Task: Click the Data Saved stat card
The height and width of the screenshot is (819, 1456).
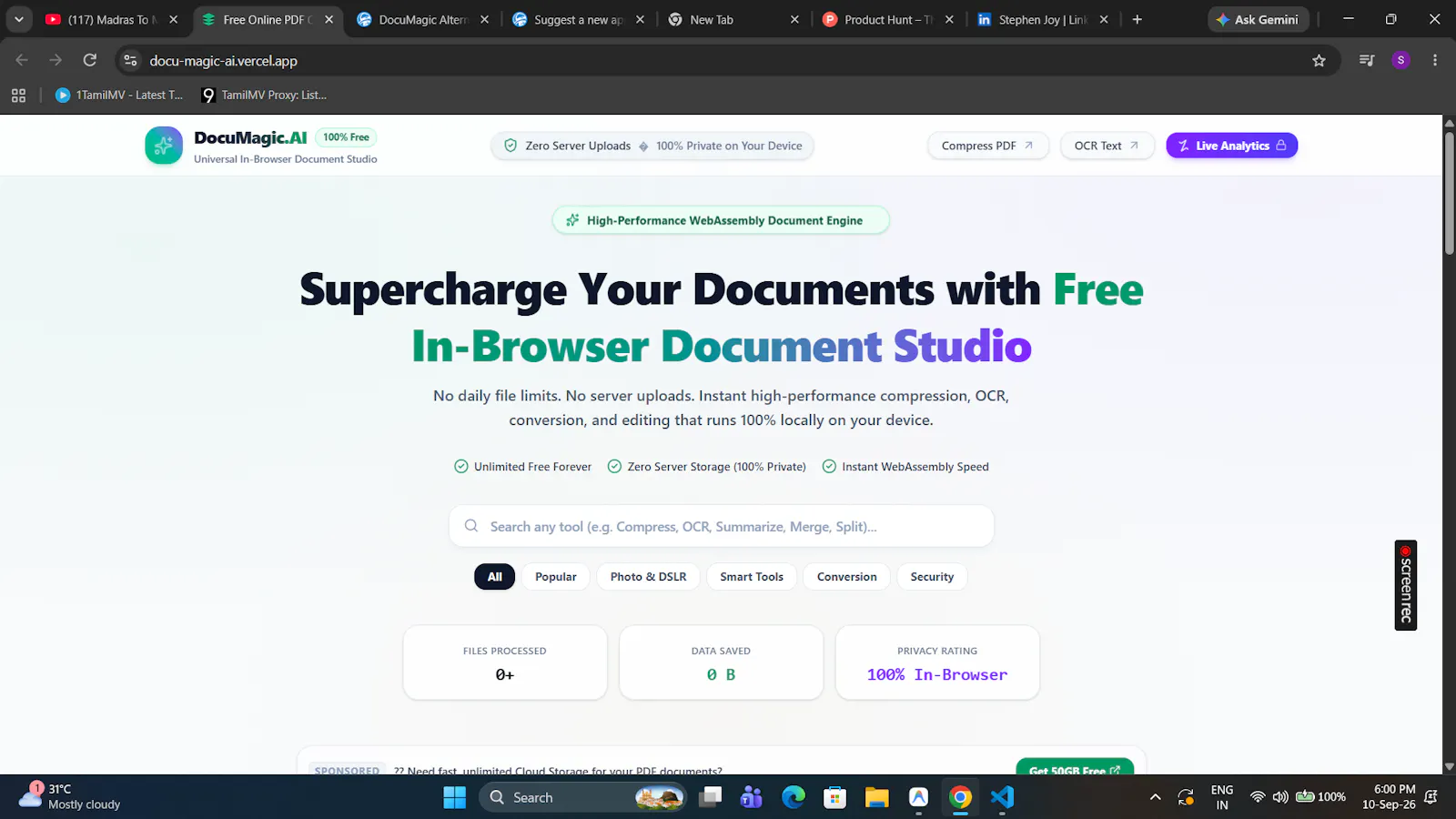Action: coord(721,662)
